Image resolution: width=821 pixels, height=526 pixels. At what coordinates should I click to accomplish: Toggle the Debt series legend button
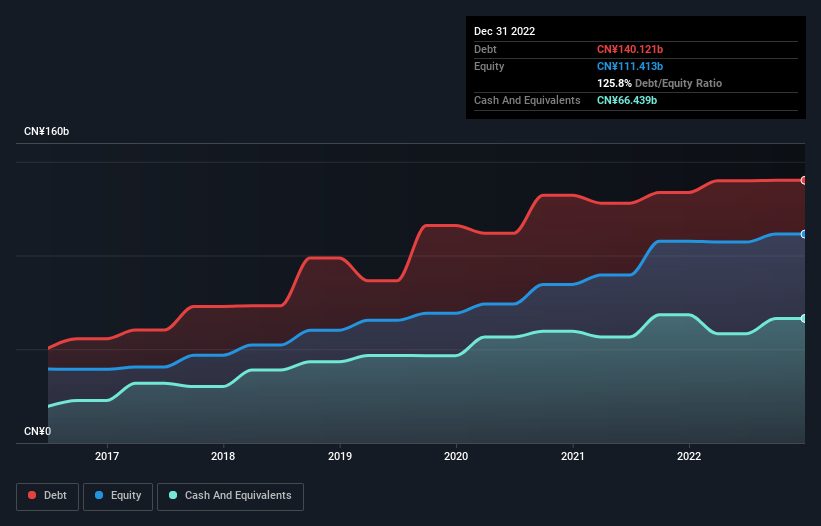point(48,496)
